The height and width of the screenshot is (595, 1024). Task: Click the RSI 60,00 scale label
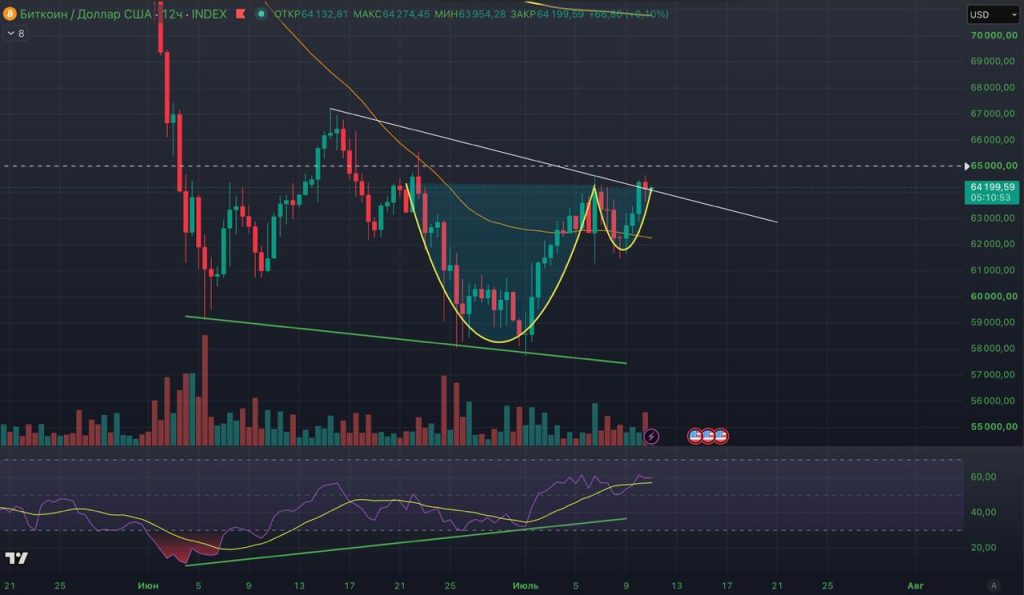(x=983, y=477)
